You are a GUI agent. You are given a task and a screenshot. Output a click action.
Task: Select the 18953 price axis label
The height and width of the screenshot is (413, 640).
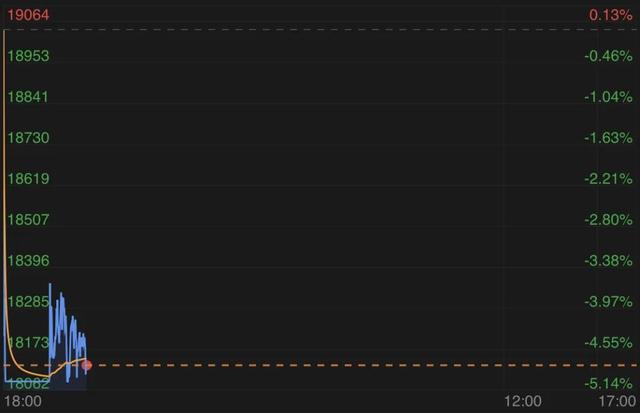(x=28, y=56)
